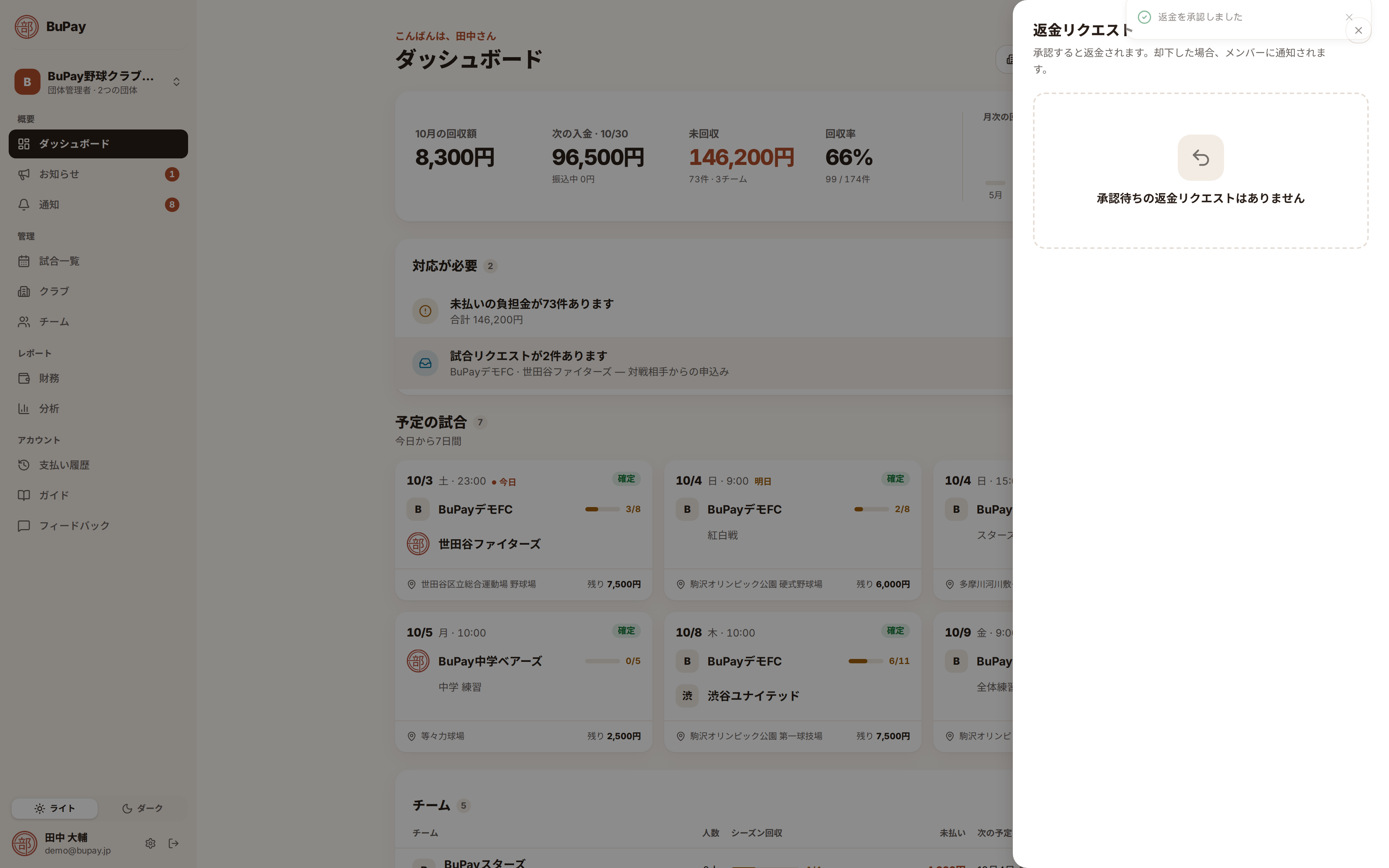Click the undo arrow icon in empty refund state

coord(1200,157)
